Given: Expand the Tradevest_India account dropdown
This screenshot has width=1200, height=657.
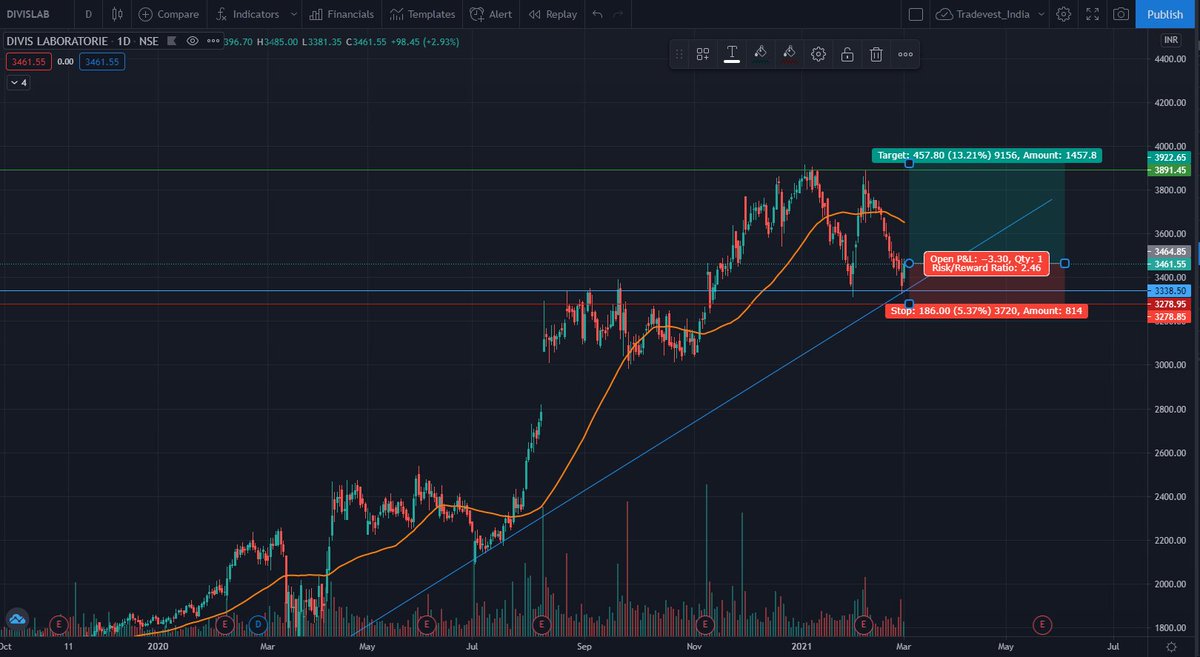Looking at the screenshot, I should 1040,14.
